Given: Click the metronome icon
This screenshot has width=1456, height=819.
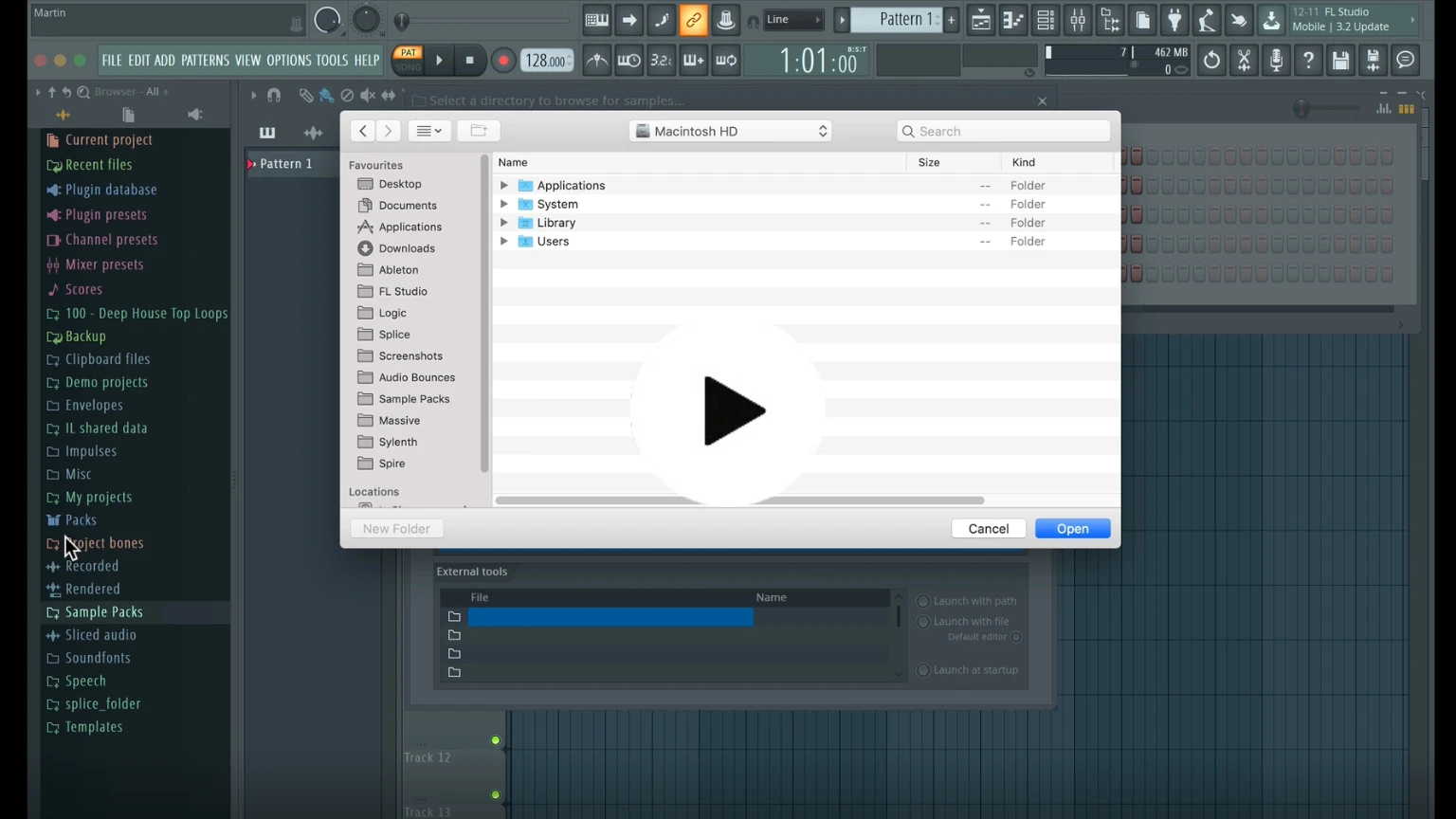Looking at the screenshot, I should 596,61.
